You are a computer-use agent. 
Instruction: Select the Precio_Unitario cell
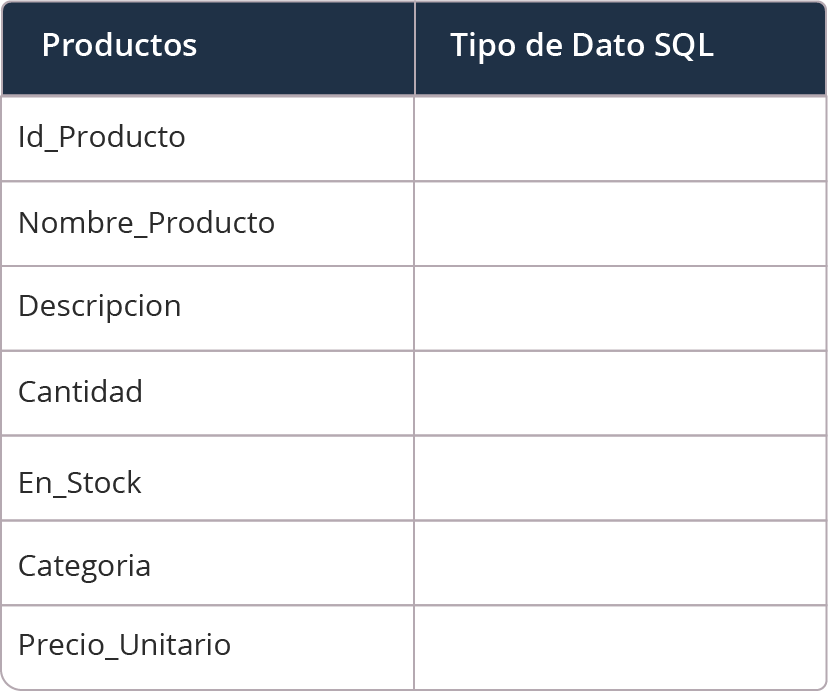pos(208,647)
